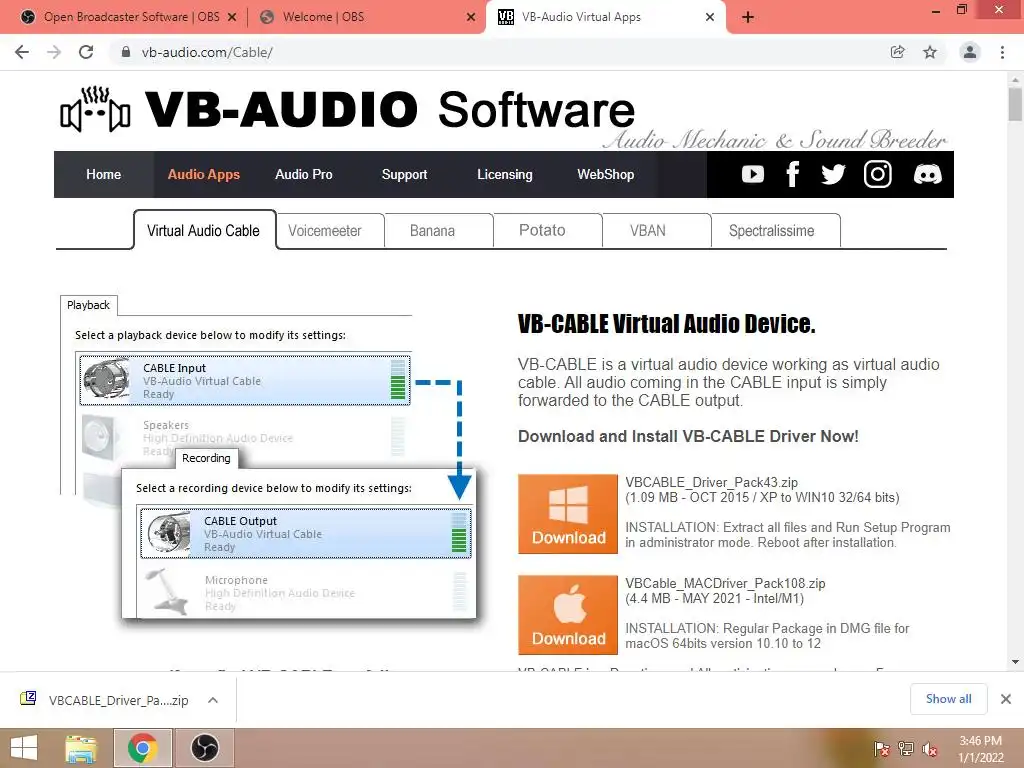Close the Open Broadcaster Software tab

pos(232,17)
